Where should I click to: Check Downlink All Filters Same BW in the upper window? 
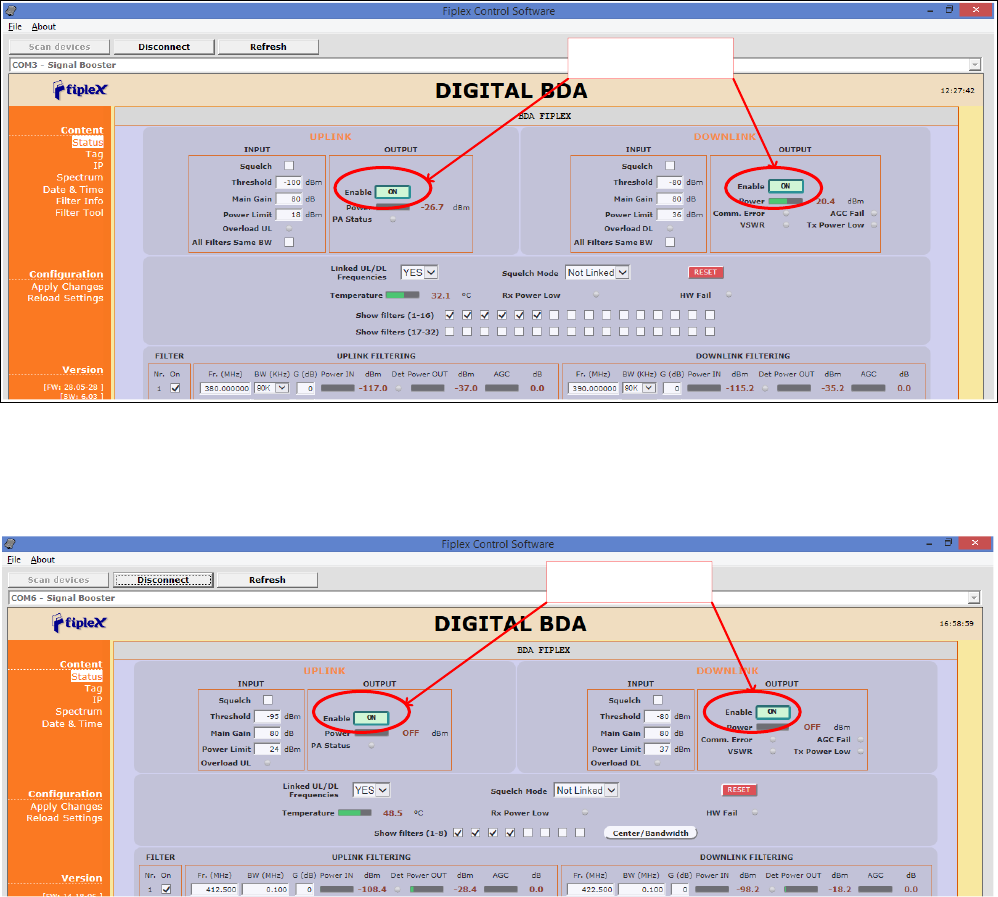click(x=670, y=242)
